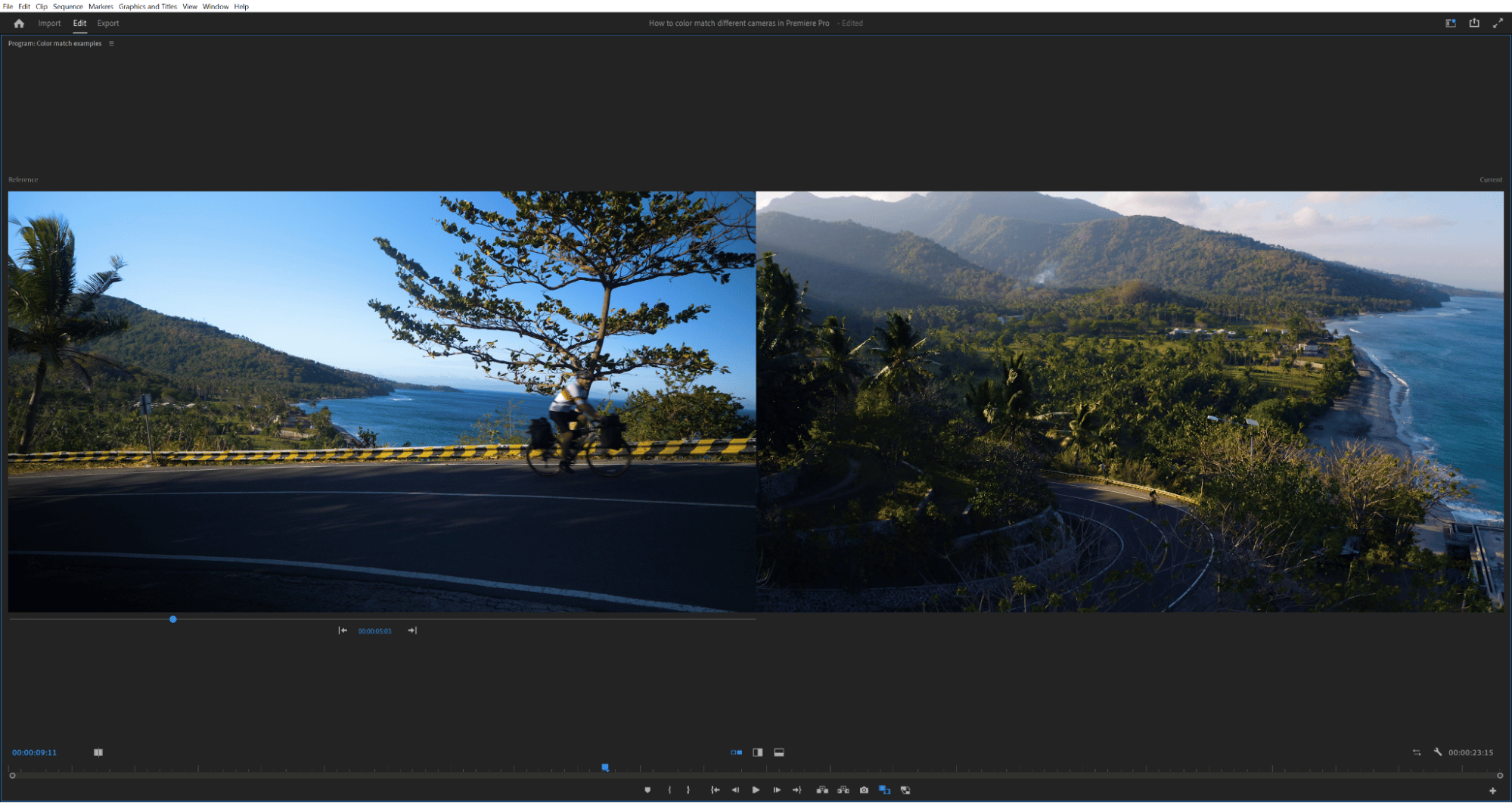Open the Program monitor panel menu

pos(111,44)
